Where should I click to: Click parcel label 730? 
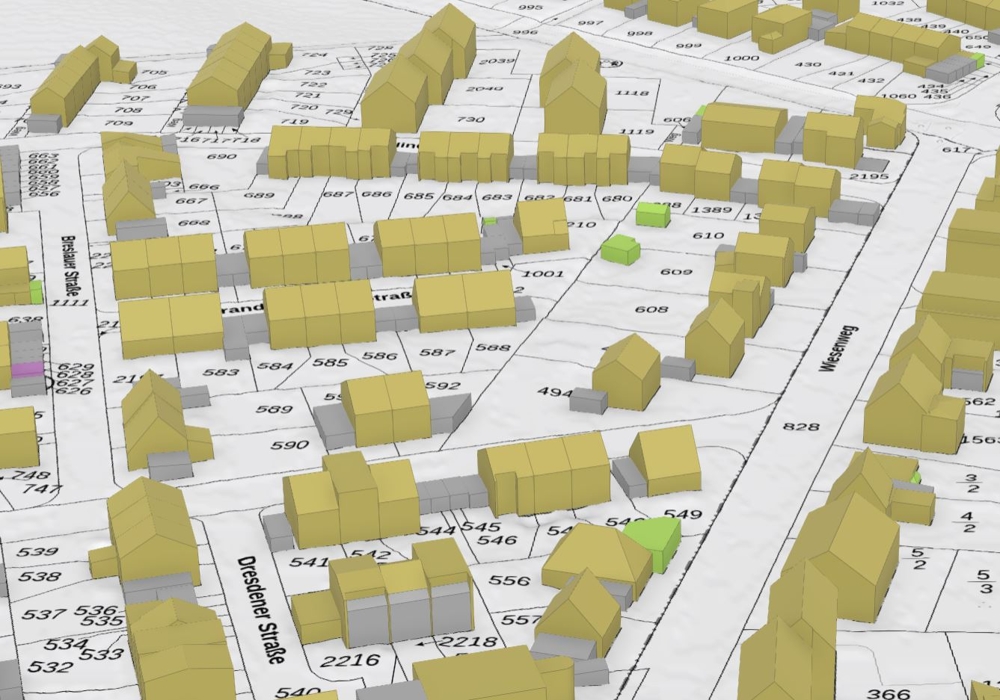click(x=469, y=120)
